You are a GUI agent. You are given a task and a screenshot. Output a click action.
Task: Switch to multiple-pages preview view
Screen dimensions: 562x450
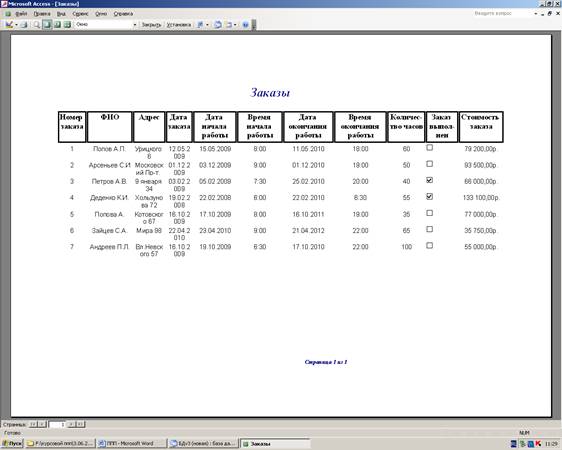[x=67, y=25]
